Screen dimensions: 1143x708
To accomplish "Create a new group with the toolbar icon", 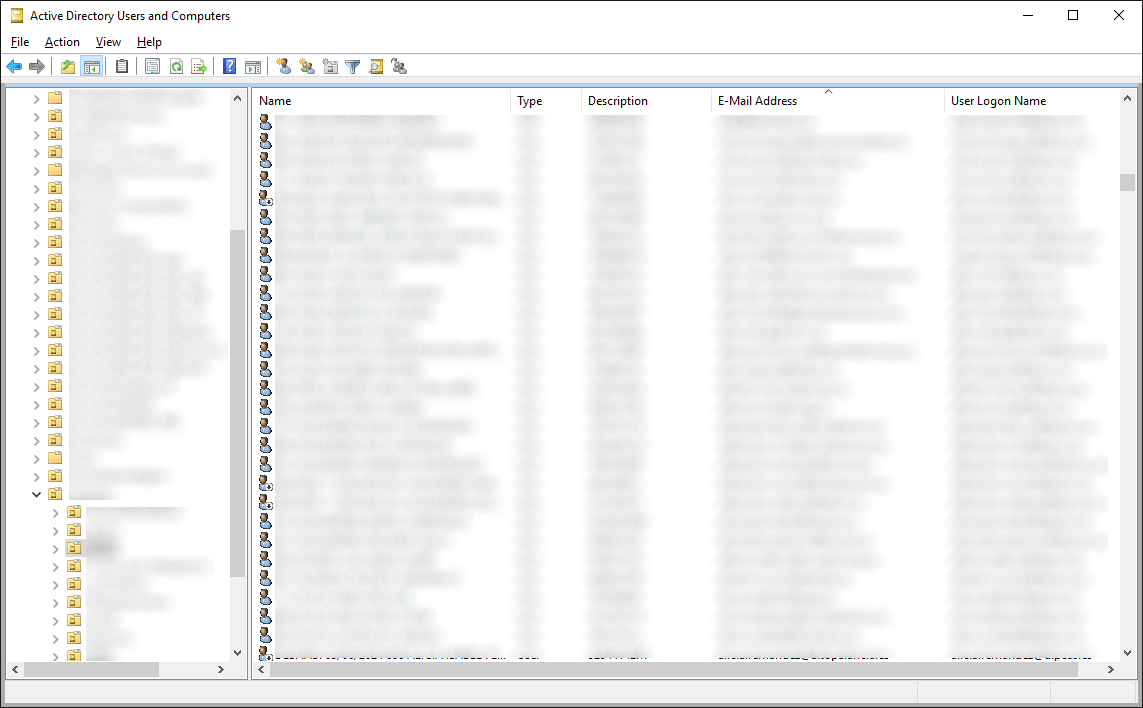I will coord(307,67).
